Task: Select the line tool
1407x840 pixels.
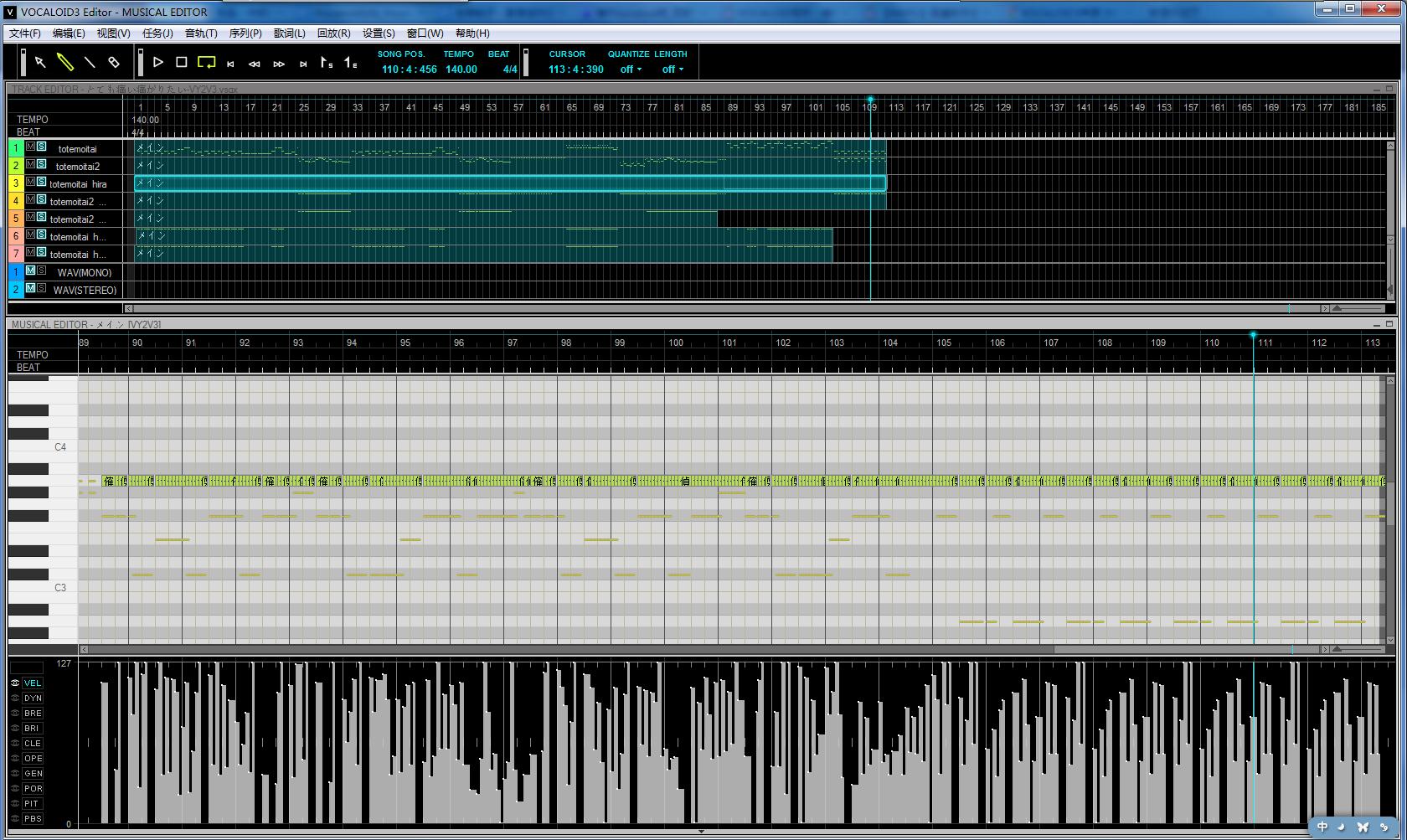Action: click(90, 63)
